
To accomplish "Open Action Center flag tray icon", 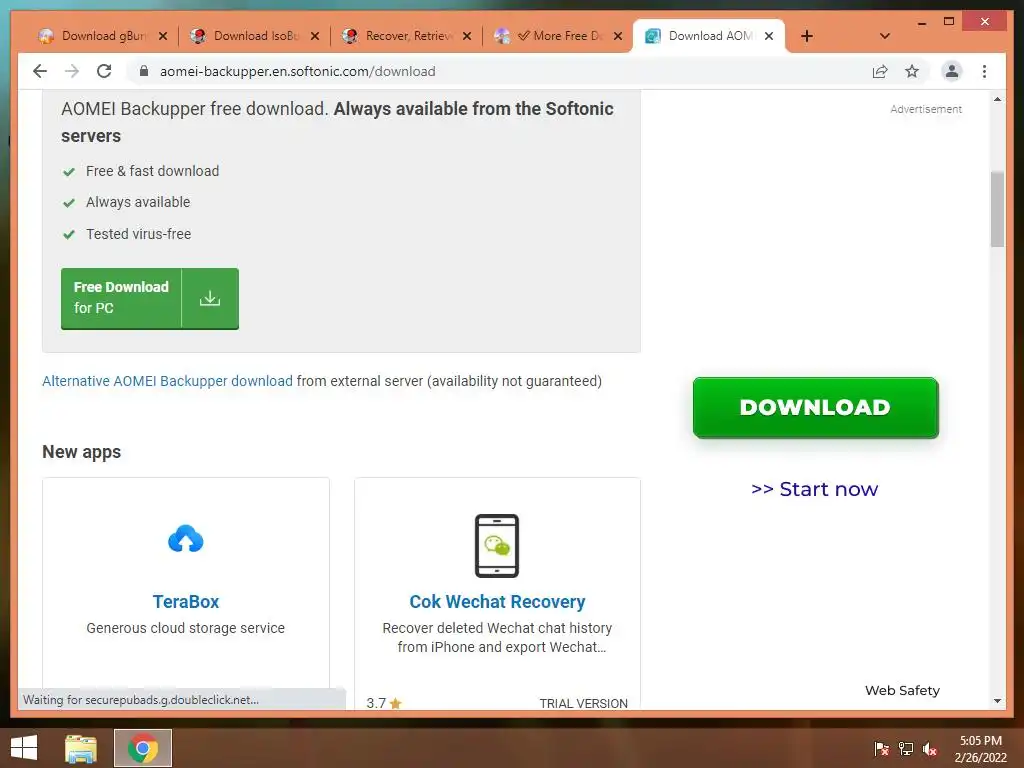I will coord(881,748).
